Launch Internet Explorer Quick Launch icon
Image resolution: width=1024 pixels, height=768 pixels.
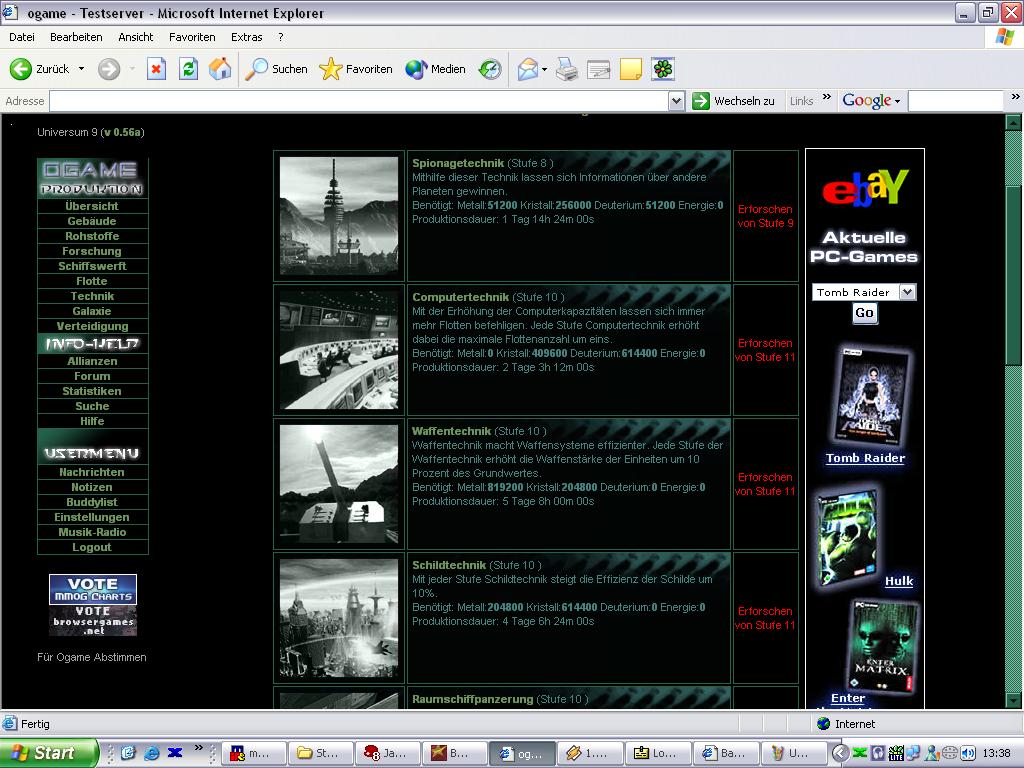pos(151,753)
